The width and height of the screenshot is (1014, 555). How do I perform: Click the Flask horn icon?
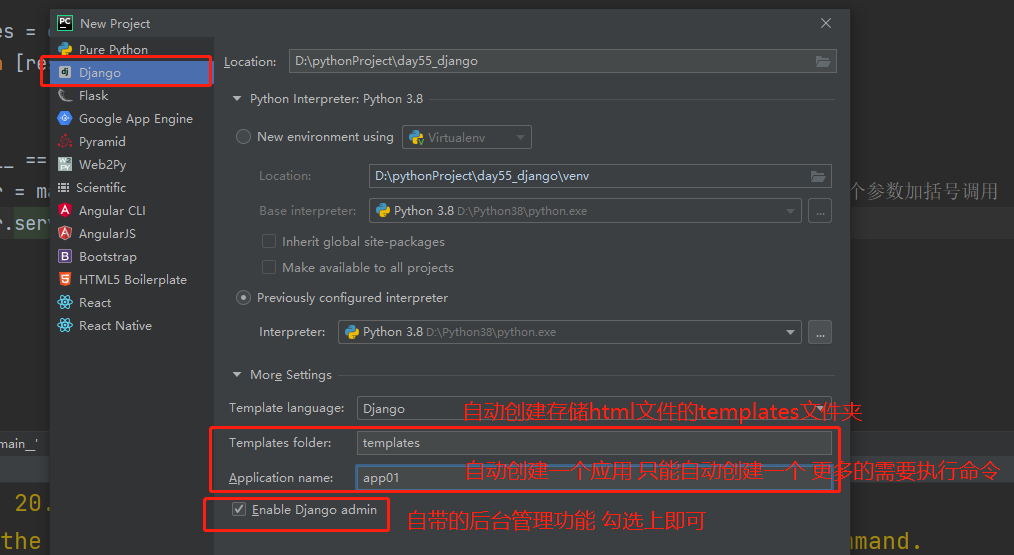[x=65, y=96]
